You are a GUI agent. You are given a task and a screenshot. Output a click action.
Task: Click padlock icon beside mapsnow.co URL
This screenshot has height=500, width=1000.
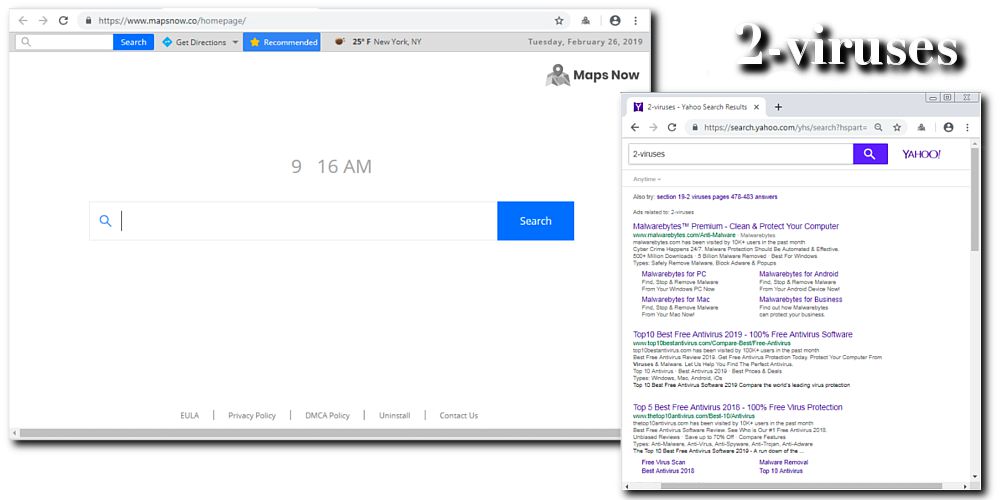click(89, 20)
